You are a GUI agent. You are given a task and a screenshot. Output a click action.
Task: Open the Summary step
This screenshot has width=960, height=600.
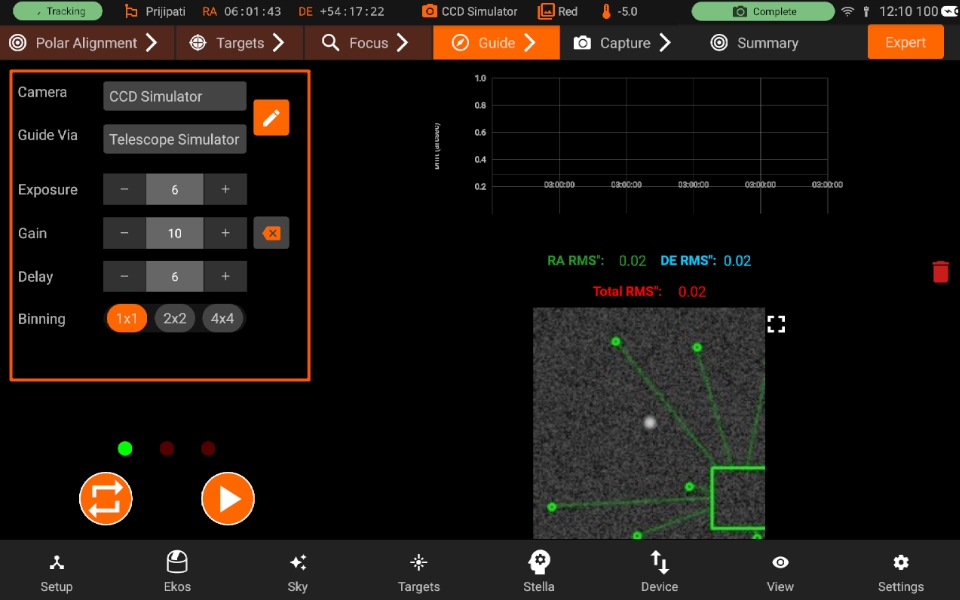point(756,43)
